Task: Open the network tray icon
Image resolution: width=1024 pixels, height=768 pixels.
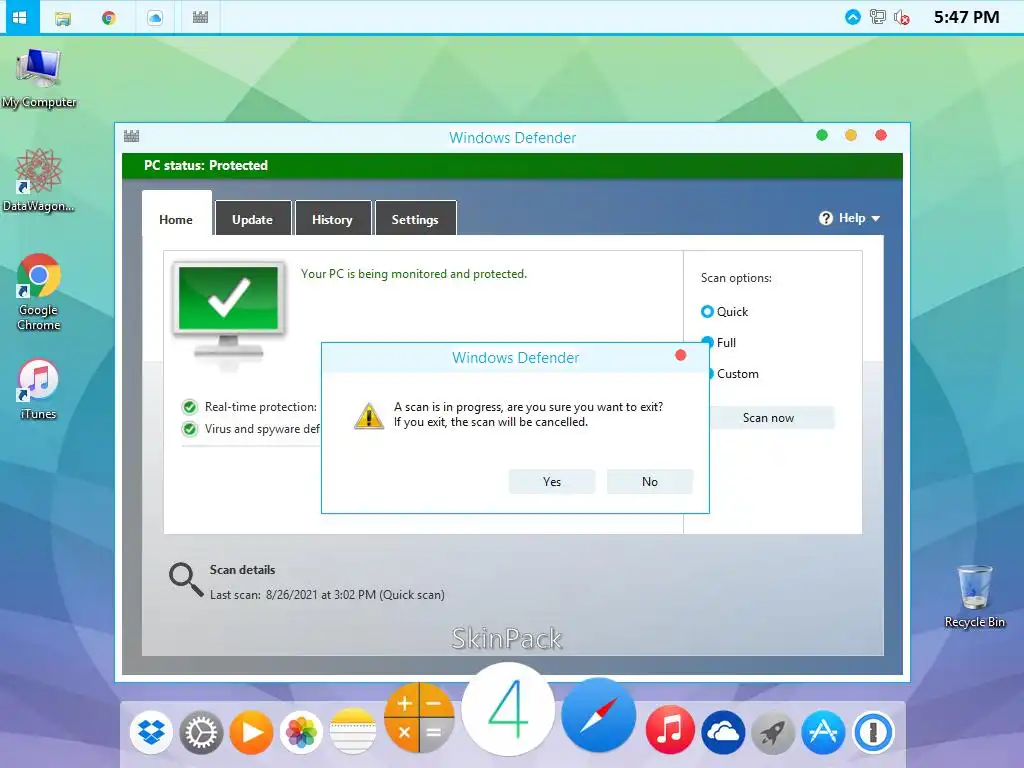Action: coord(878,17)
